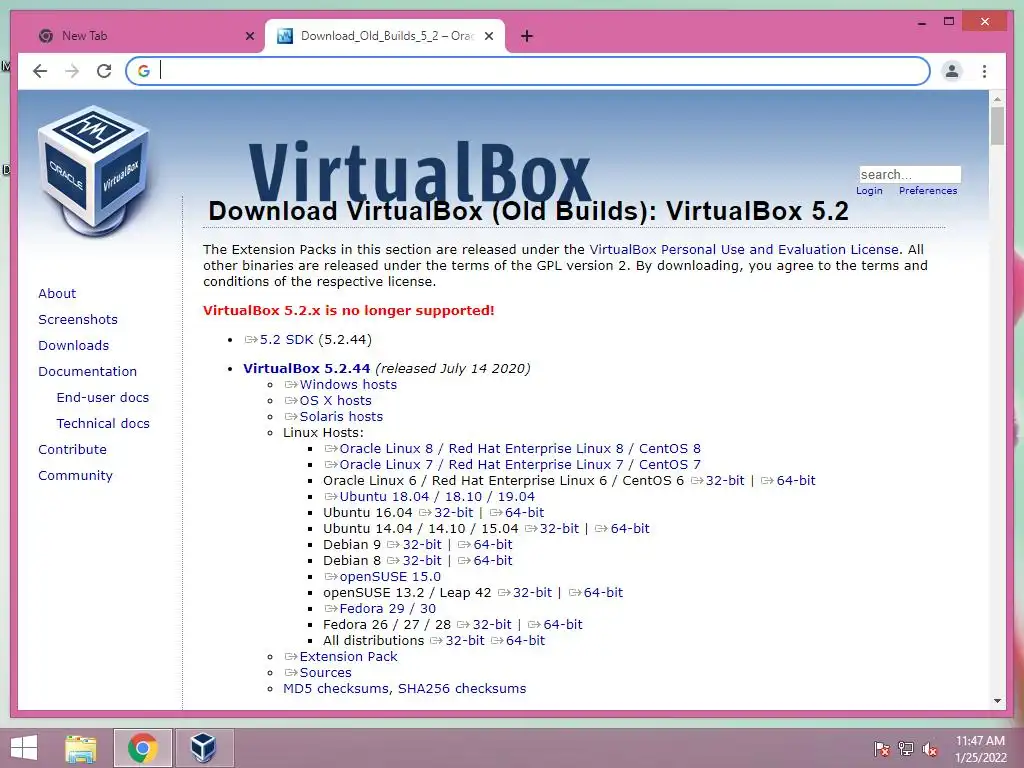Open Screenshots in sidebar
This screenshot has height=768, width=1024.
(78, 319)
